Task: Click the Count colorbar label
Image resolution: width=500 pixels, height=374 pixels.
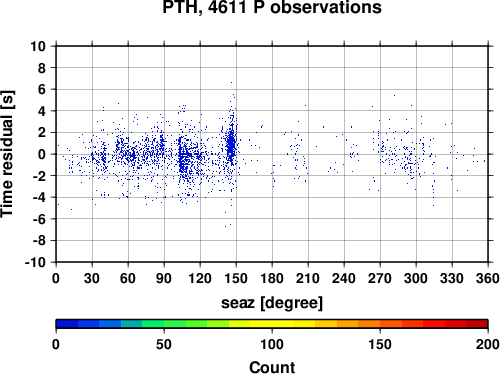Action: click(x=272, y=367)
